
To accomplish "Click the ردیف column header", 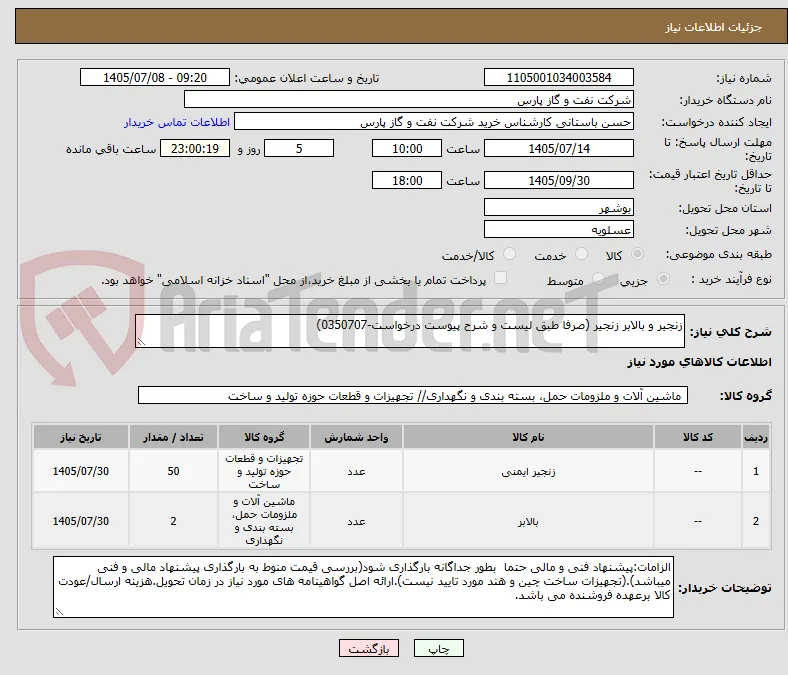I will (755, 437).
